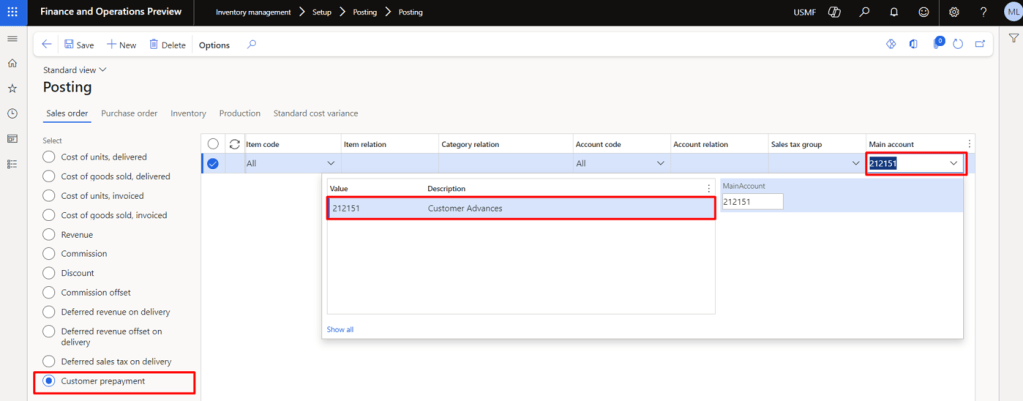This screenshot has height=401, width=1023.
Task: Select the Discount radio button
Action: coord(48,273)
